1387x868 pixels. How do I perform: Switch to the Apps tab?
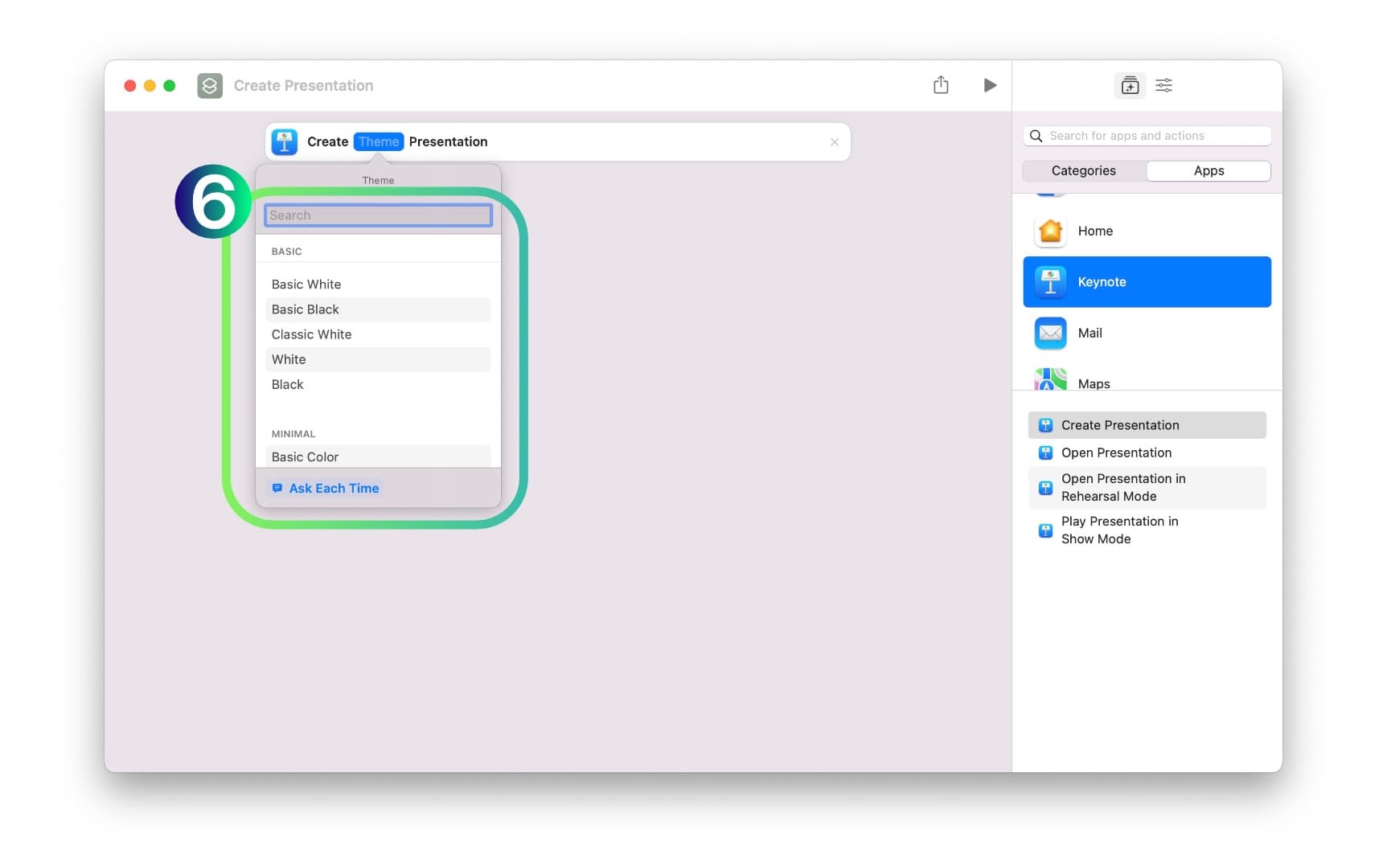[1208, 171]
